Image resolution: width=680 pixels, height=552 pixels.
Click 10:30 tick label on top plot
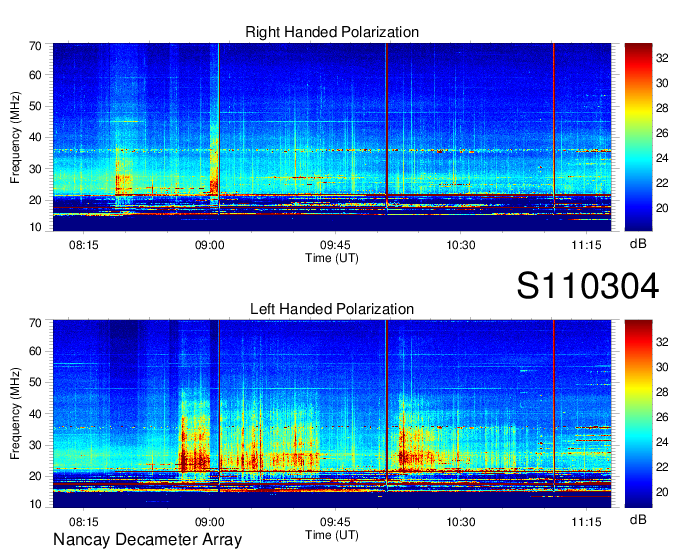click(x=461, y=245)
